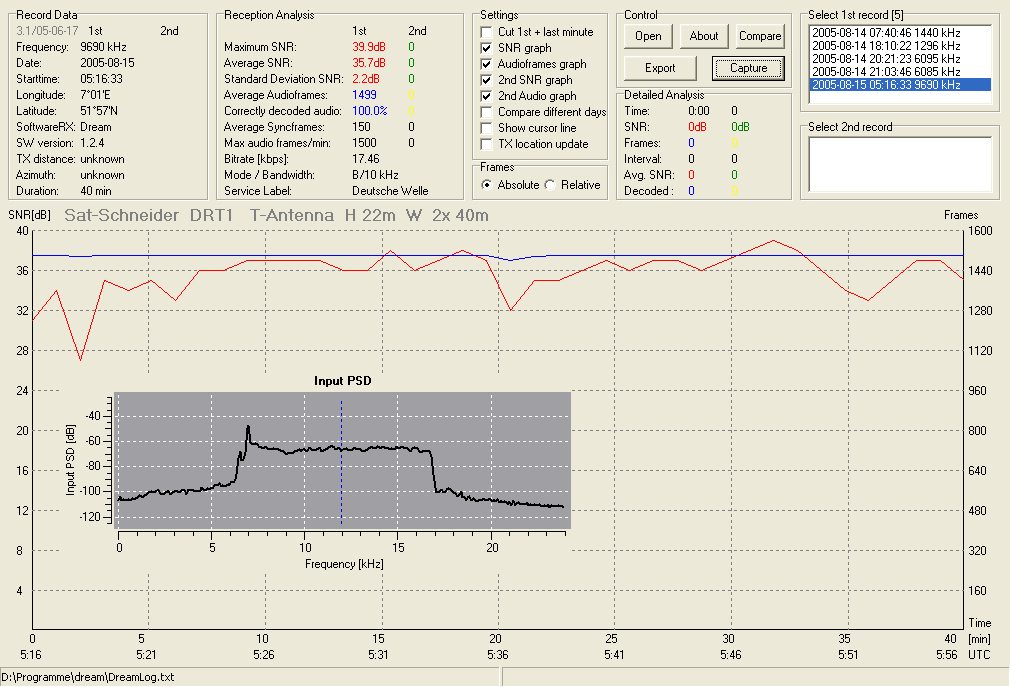This screenshot has width=1010, height=687.
Task: Check TX location update
Action: [486, 144]
